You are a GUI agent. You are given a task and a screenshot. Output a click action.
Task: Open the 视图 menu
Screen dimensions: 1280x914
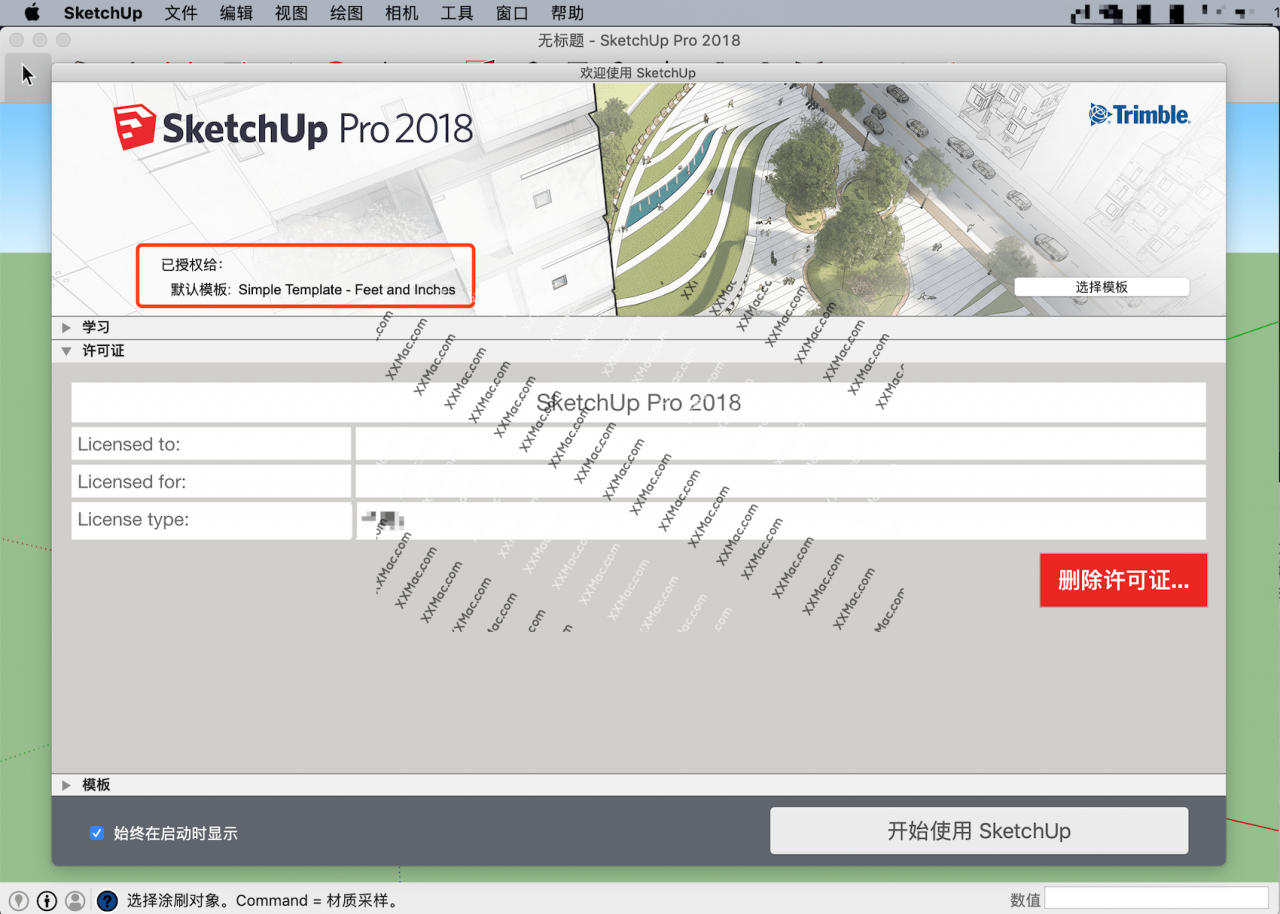tap(291, 13)
